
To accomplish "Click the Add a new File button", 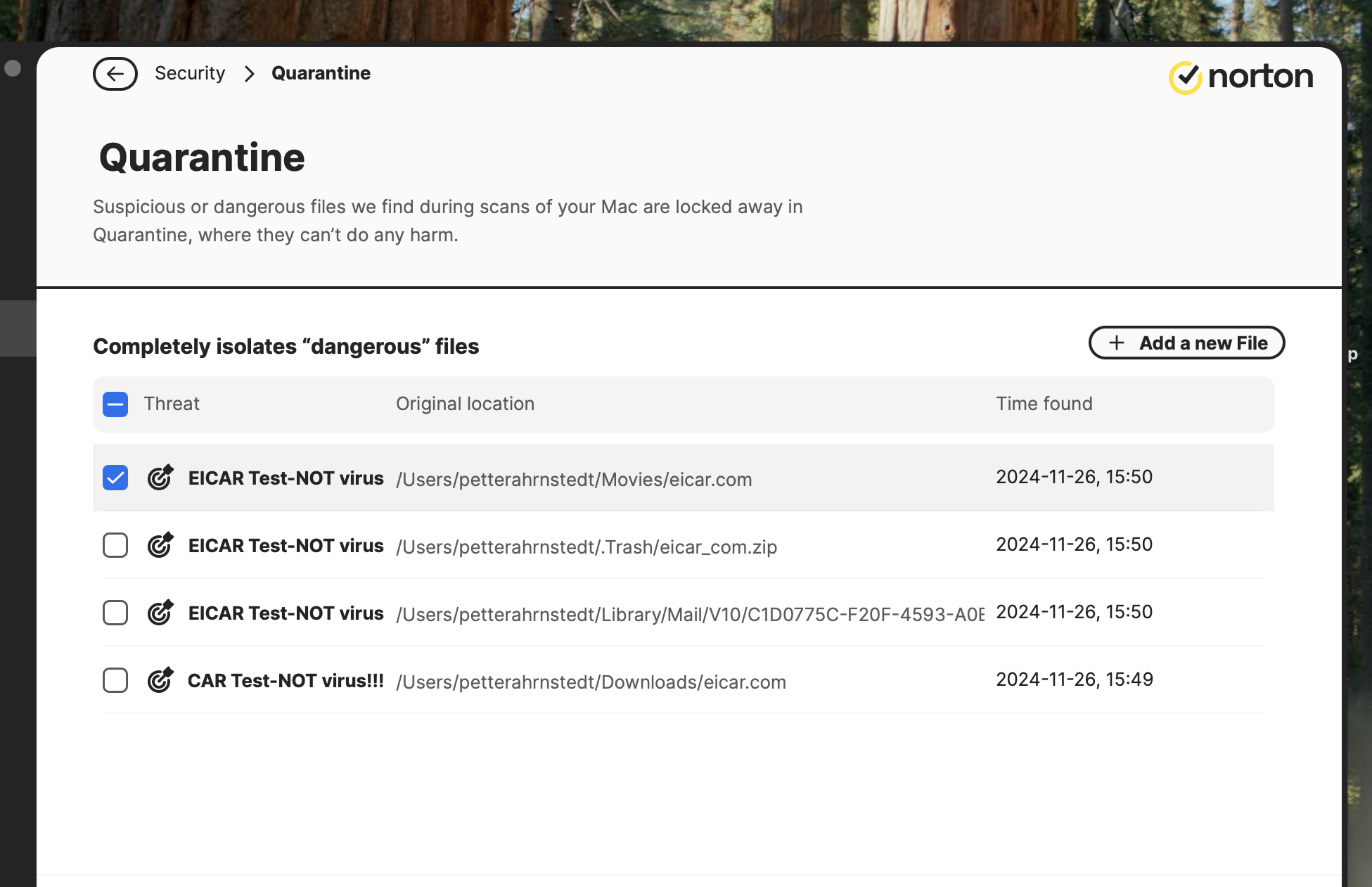I will [1187, 343].
